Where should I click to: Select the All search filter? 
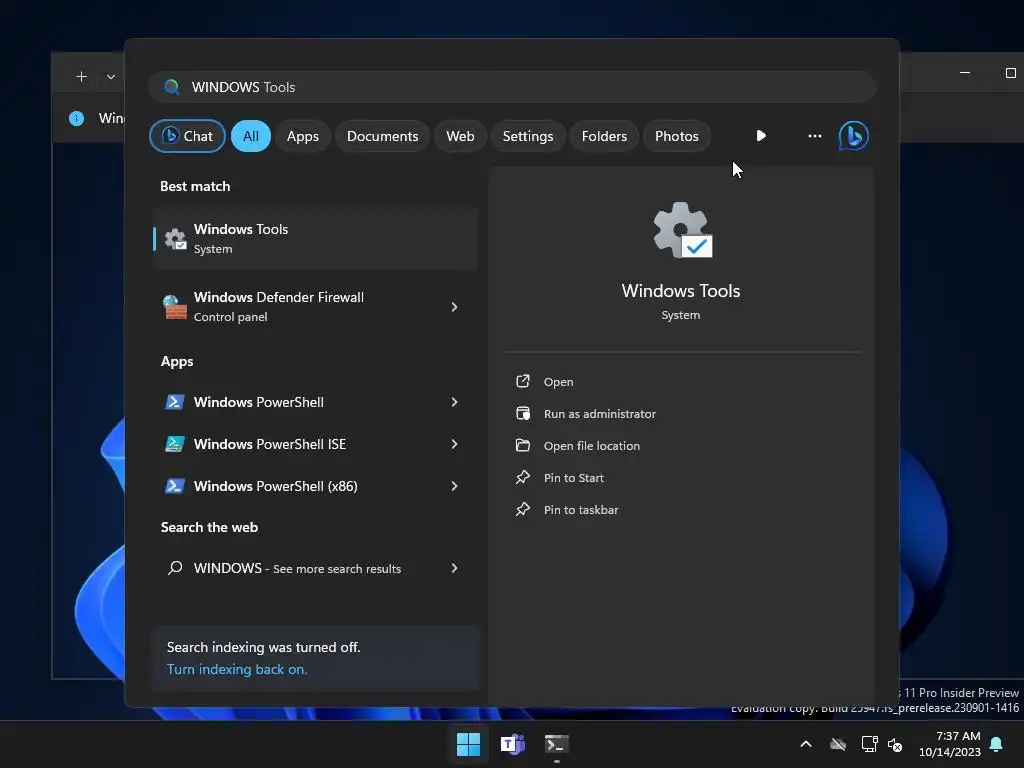251,136
